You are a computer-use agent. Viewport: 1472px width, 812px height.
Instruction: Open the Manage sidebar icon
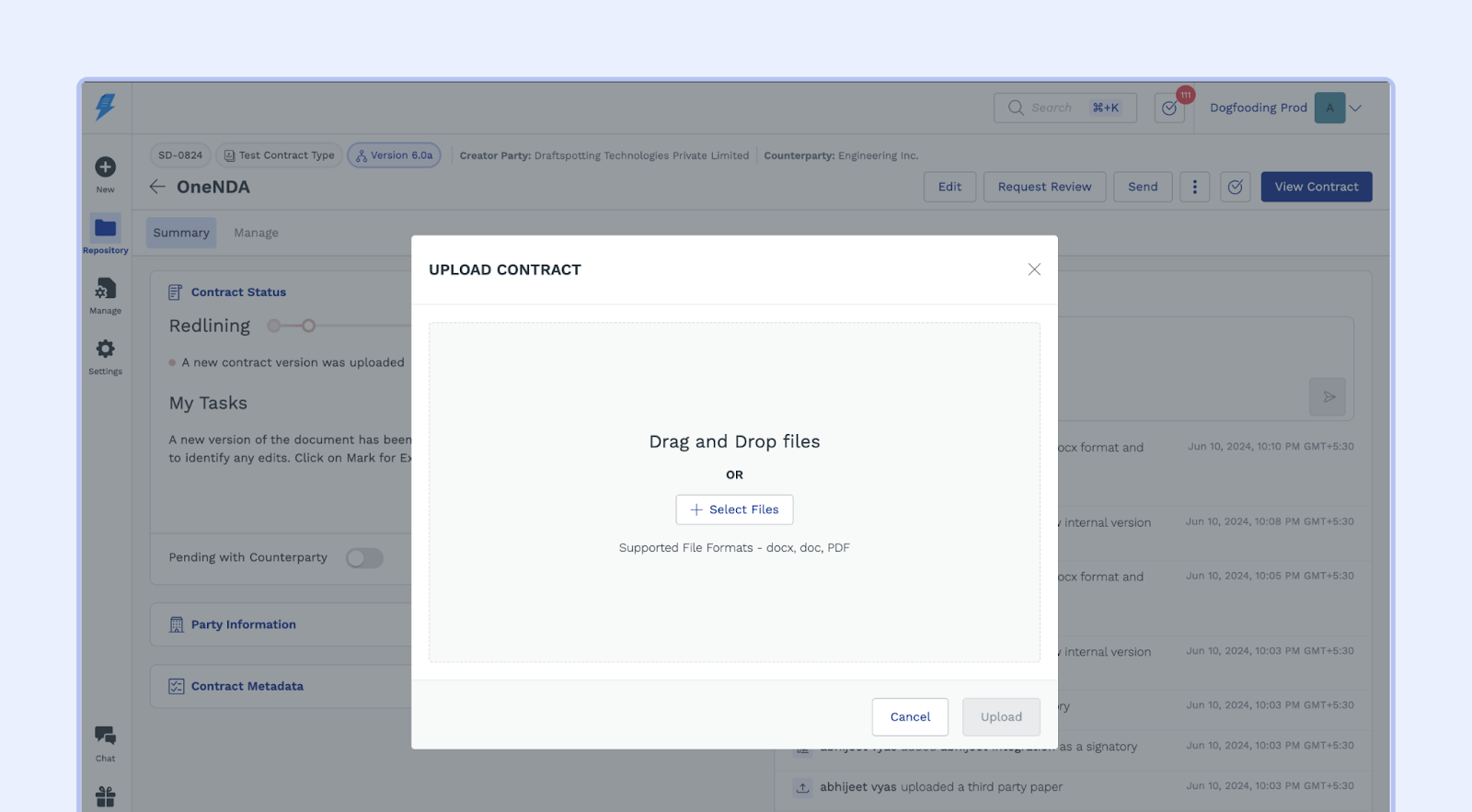[106, 290]
